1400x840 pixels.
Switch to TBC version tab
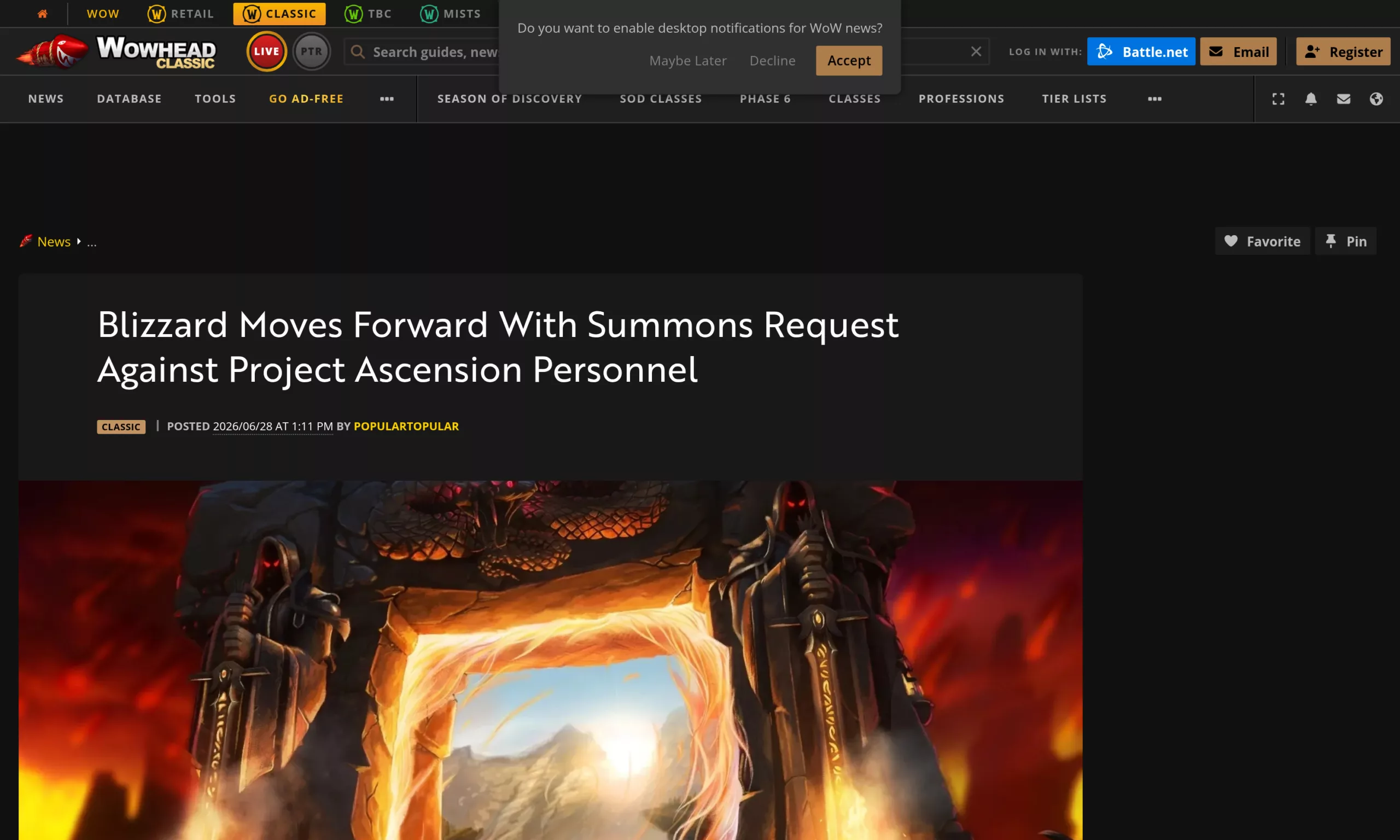(368, 14)
